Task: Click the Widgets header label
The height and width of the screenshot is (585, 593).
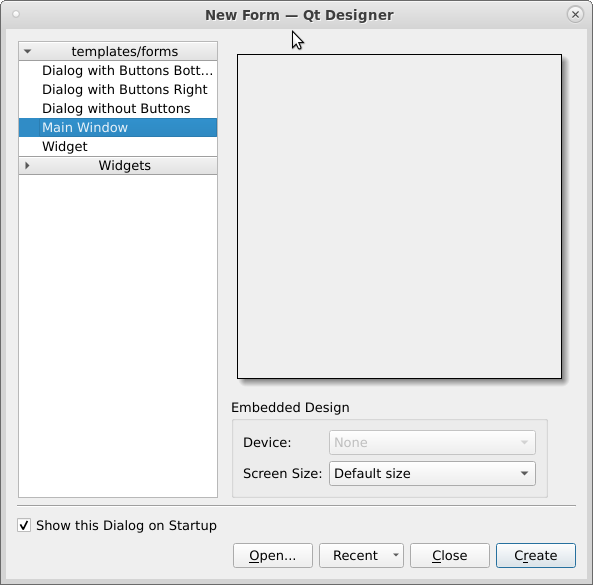Action: coord(125,166)
